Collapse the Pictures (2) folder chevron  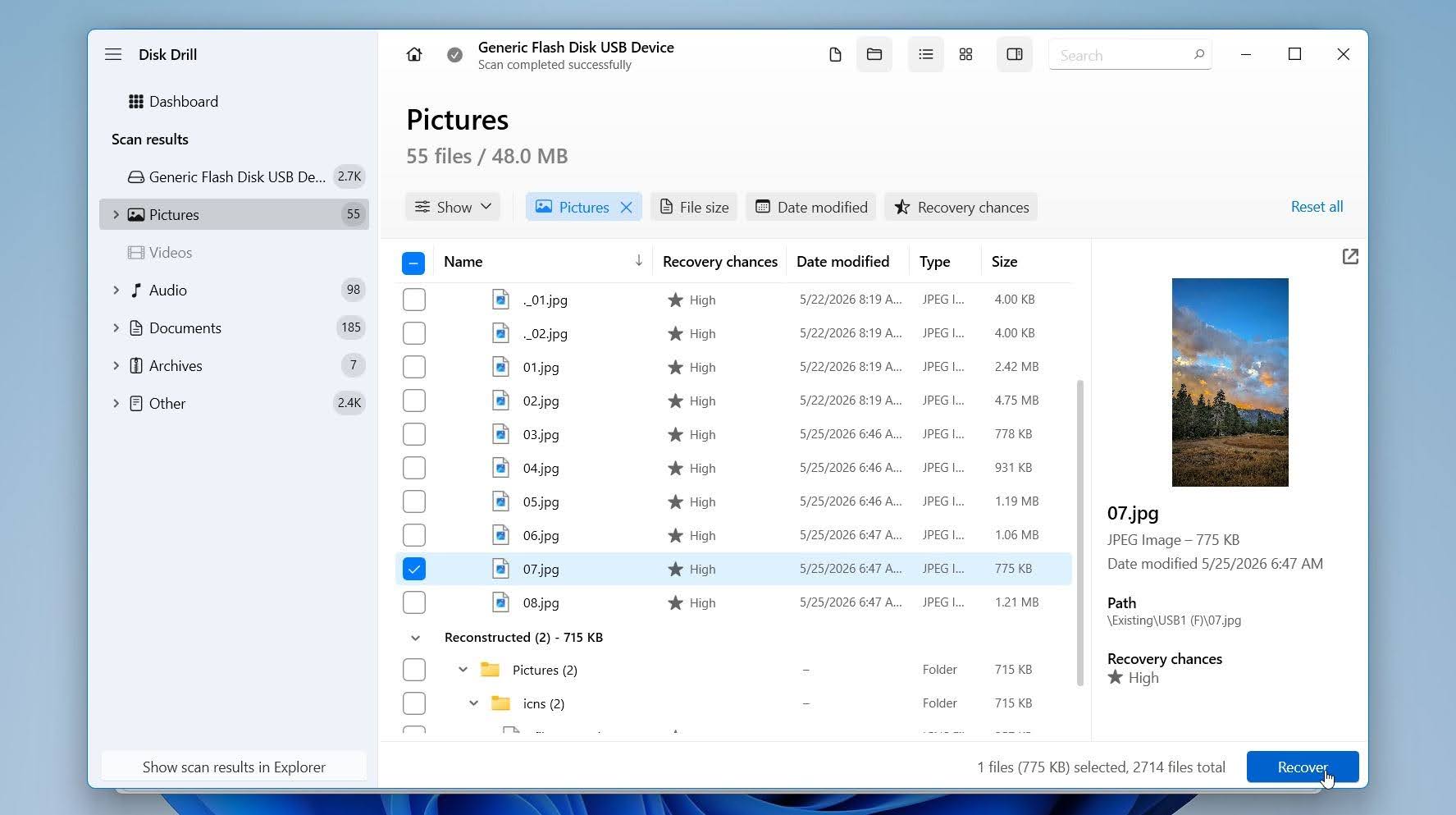click(463, 670)
